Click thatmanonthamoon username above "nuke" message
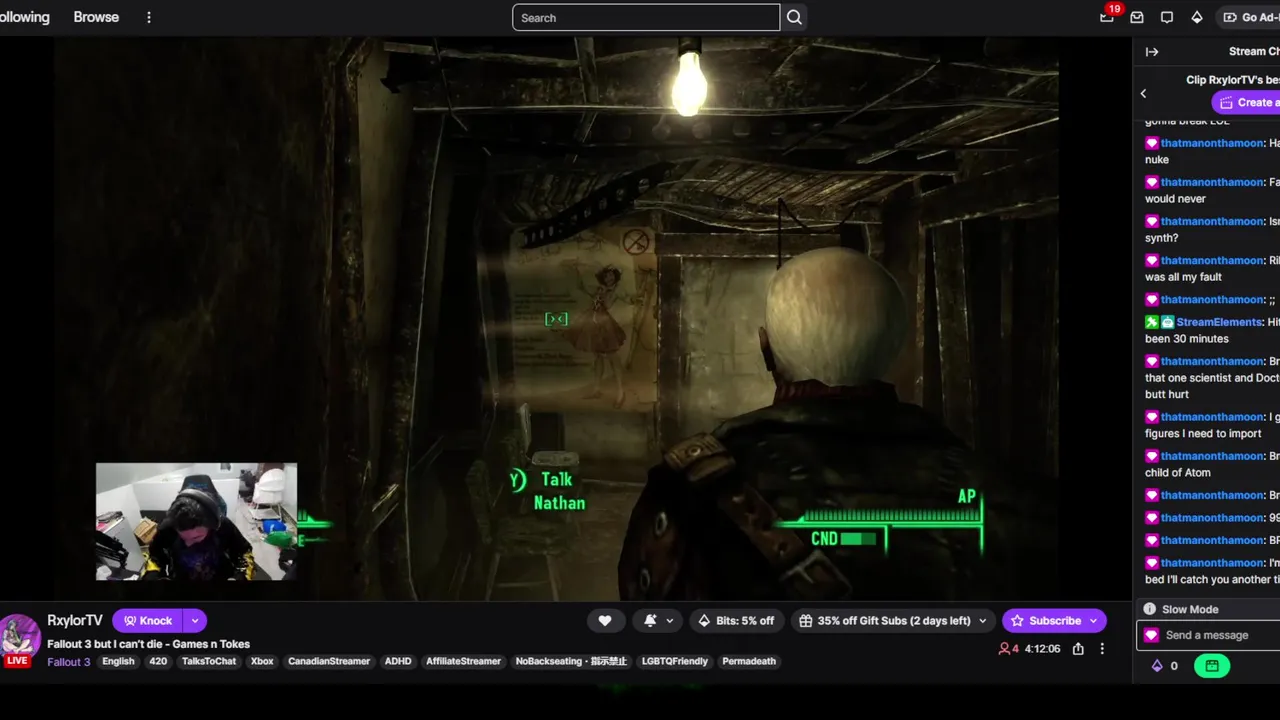The image size is (1280, 720). tap(1212, 143)
